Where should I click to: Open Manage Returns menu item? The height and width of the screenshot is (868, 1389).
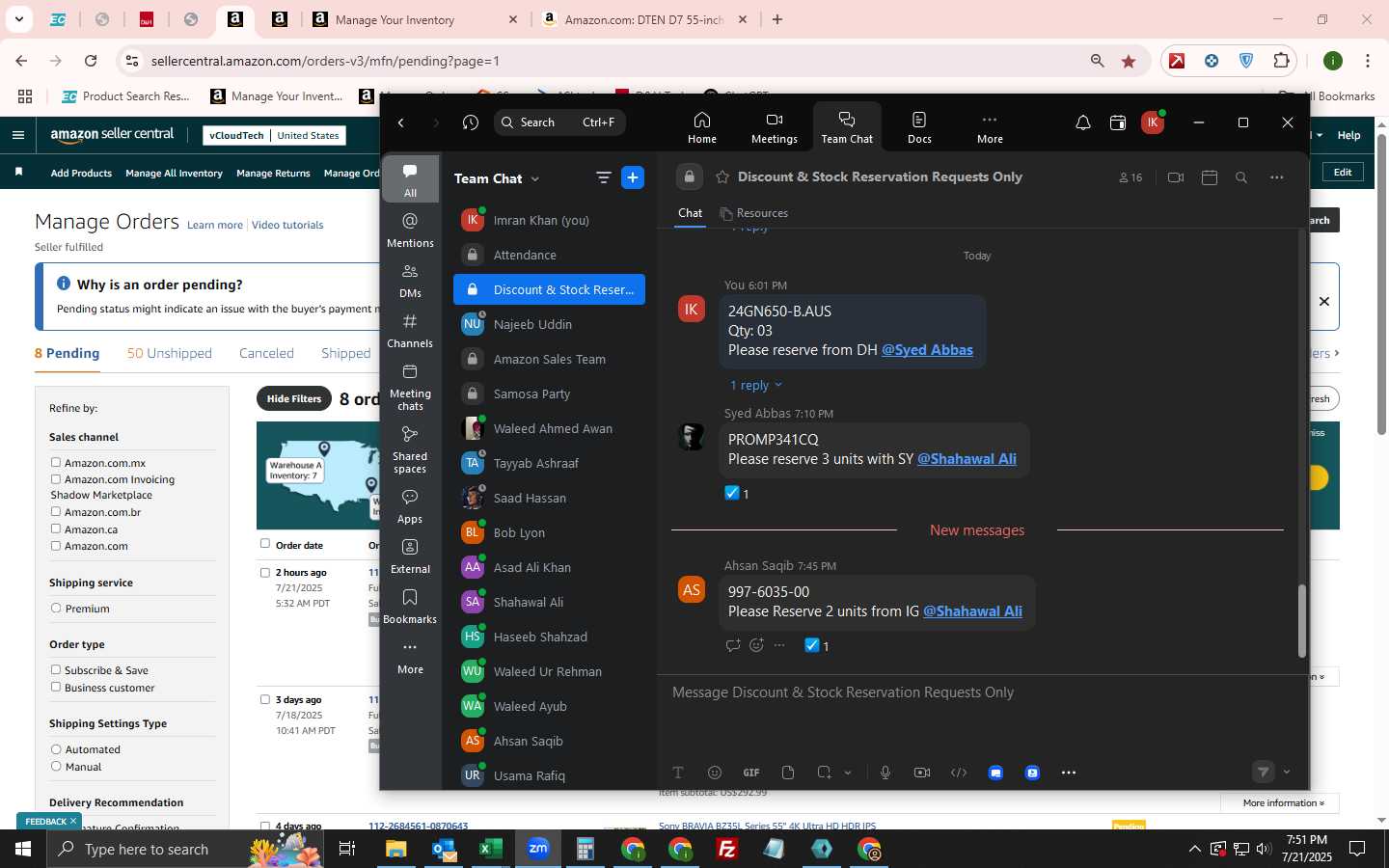(x=273, y=174)
